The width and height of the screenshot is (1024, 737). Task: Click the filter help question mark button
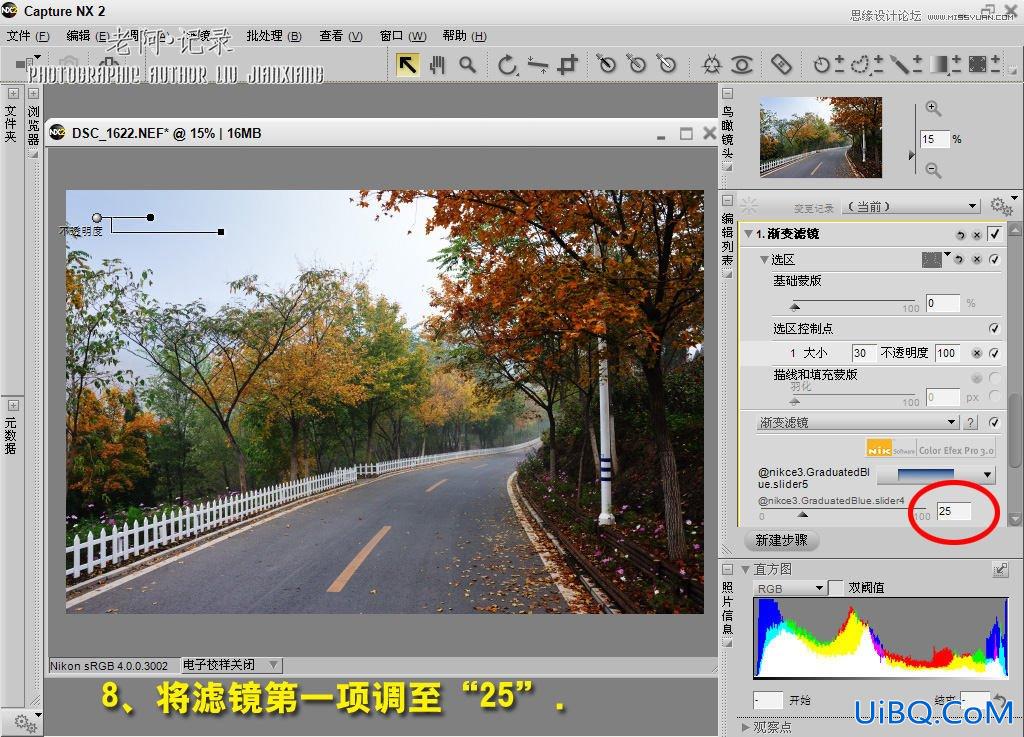coord(971,423)
